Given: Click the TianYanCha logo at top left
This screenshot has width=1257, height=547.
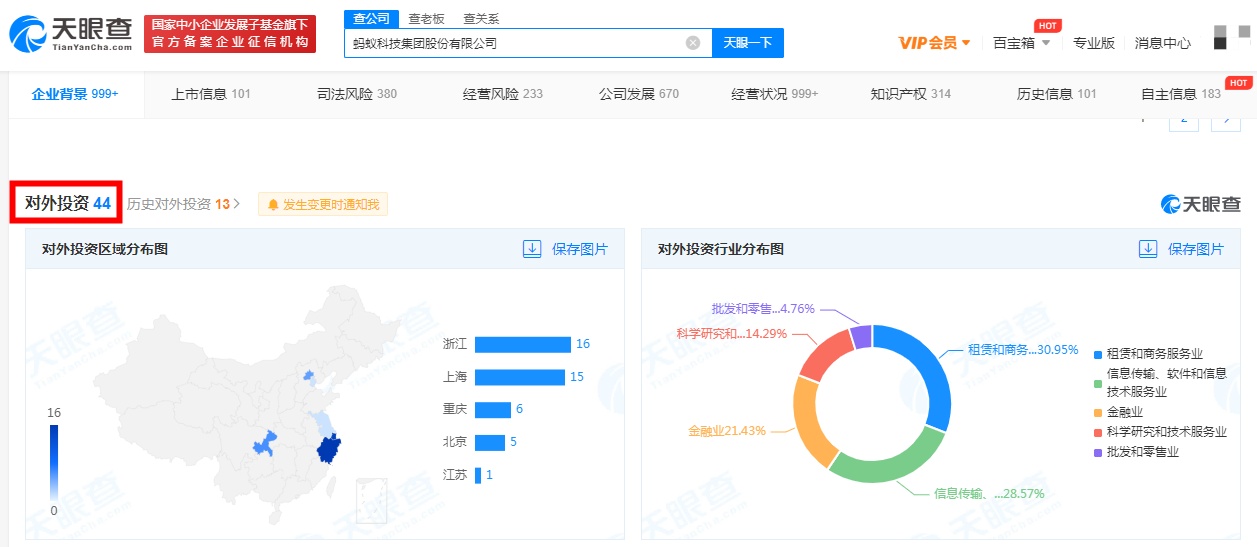Looking at the screenshot, I should click(x=70, y=34).
